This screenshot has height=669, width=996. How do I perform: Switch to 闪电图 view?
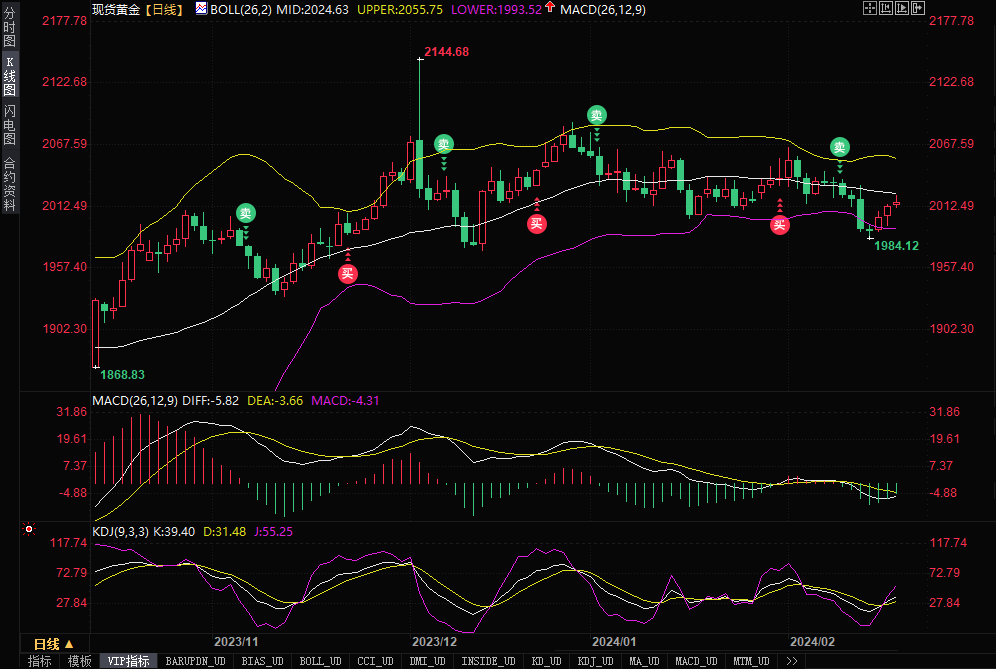coord(9,125)
